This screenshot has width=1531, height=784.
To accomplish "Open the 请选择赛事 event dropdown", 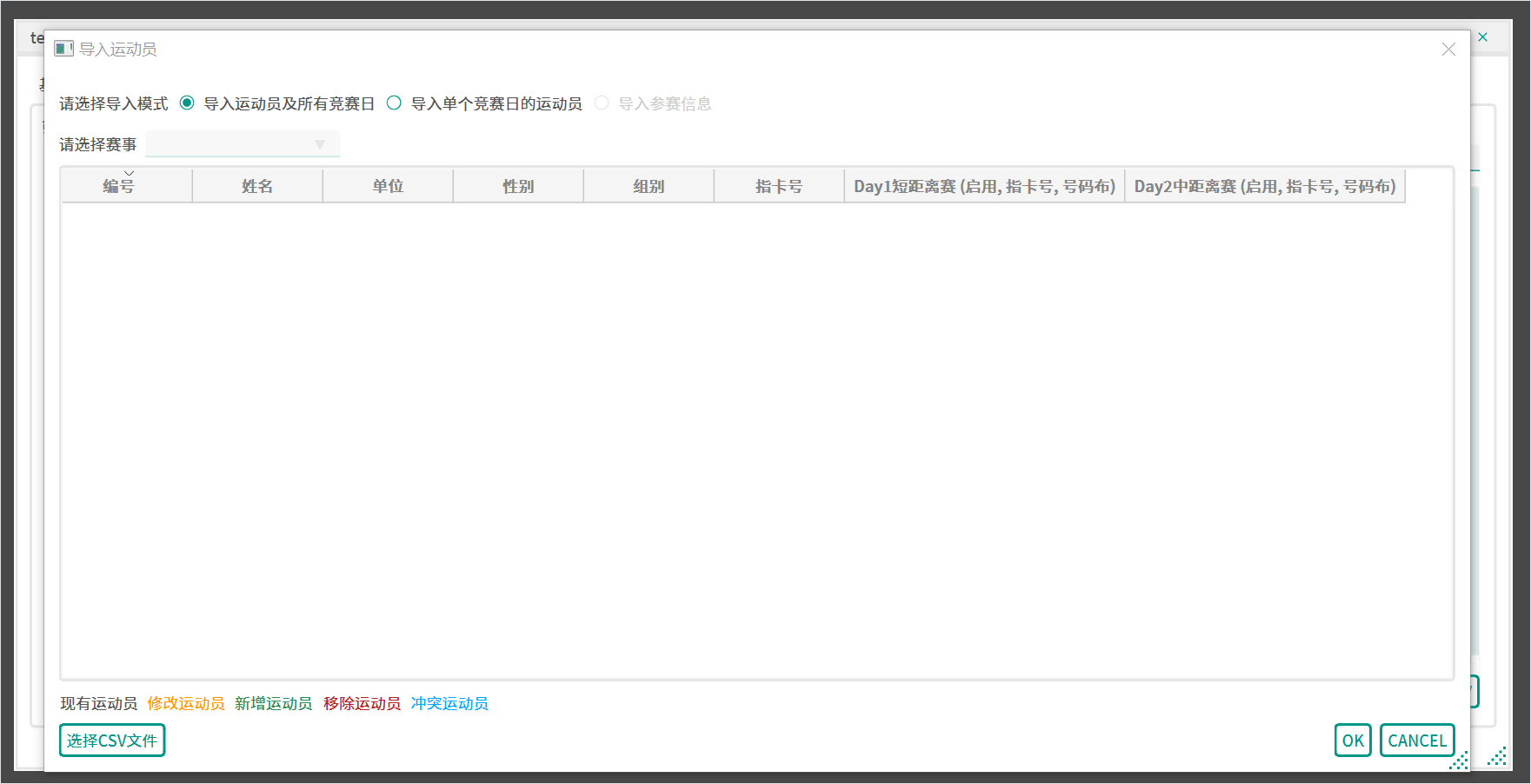I will [243, 144].
